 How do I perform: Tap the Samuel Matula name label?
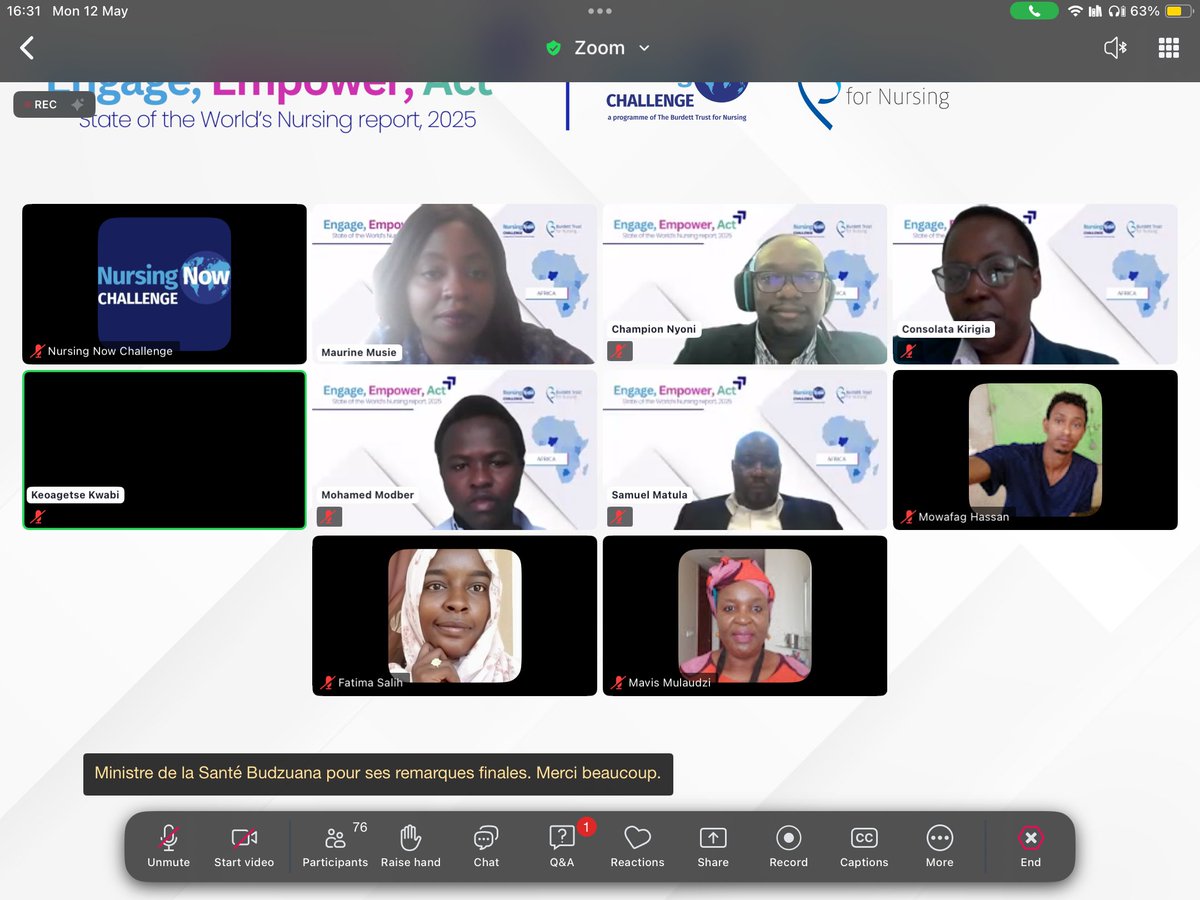[651, 495]
